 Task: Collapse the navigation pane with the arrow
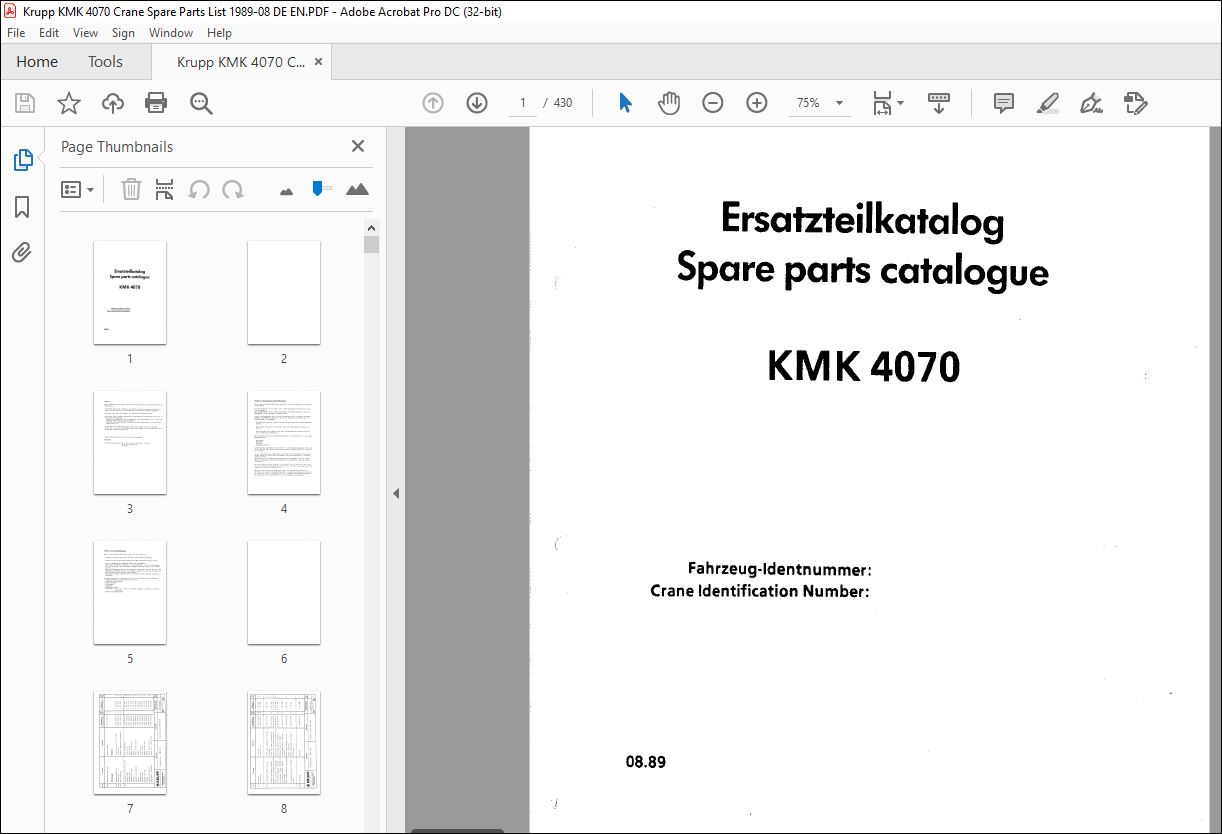[x=395, y=493]
